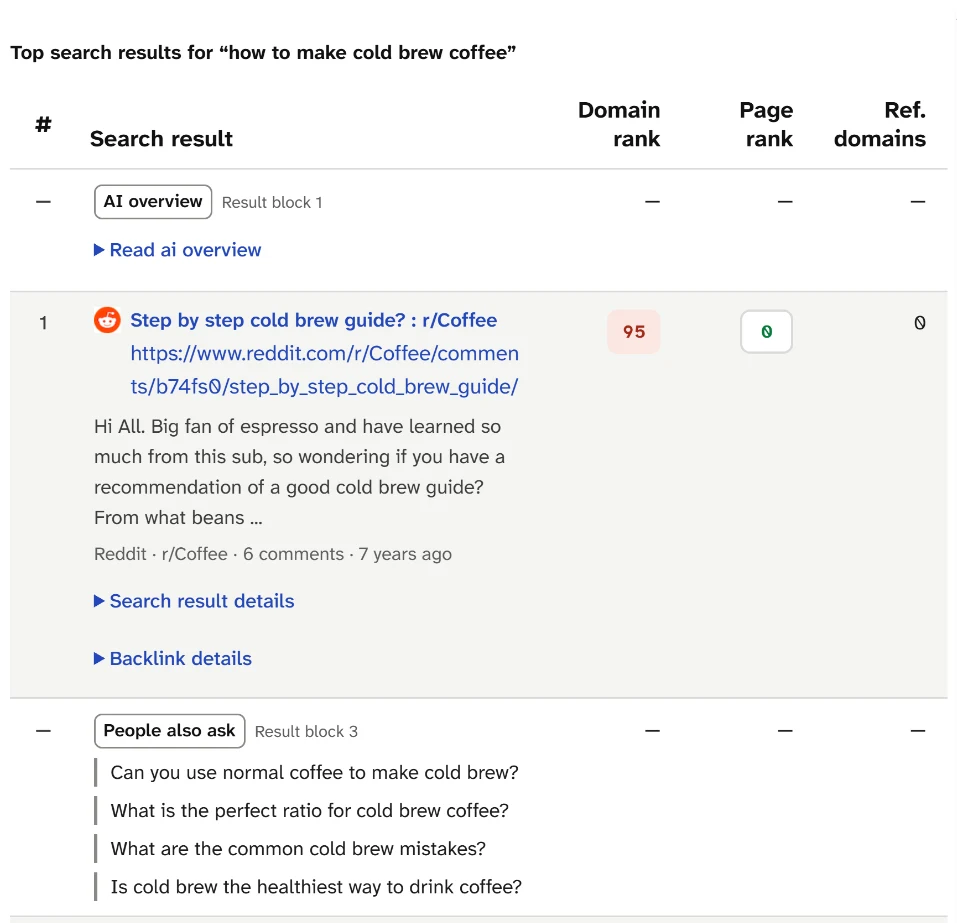Click the Ref. domains value 0 for result 1
Screen dimensions: 957x923
(x=920, y=322)
